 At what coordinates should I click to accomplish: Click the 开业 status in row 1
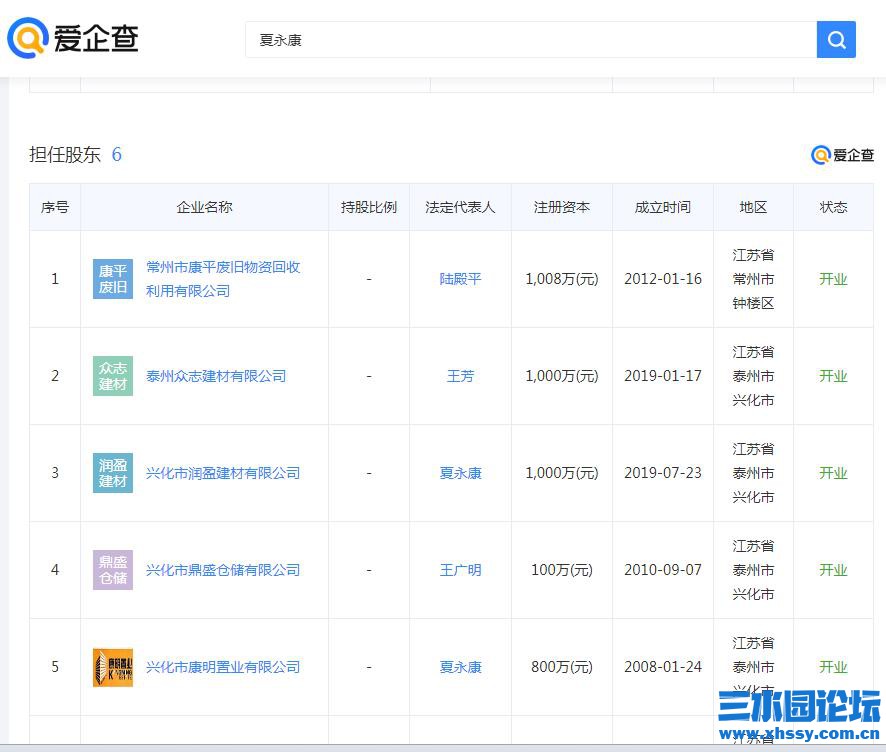(x=833, y=279)
